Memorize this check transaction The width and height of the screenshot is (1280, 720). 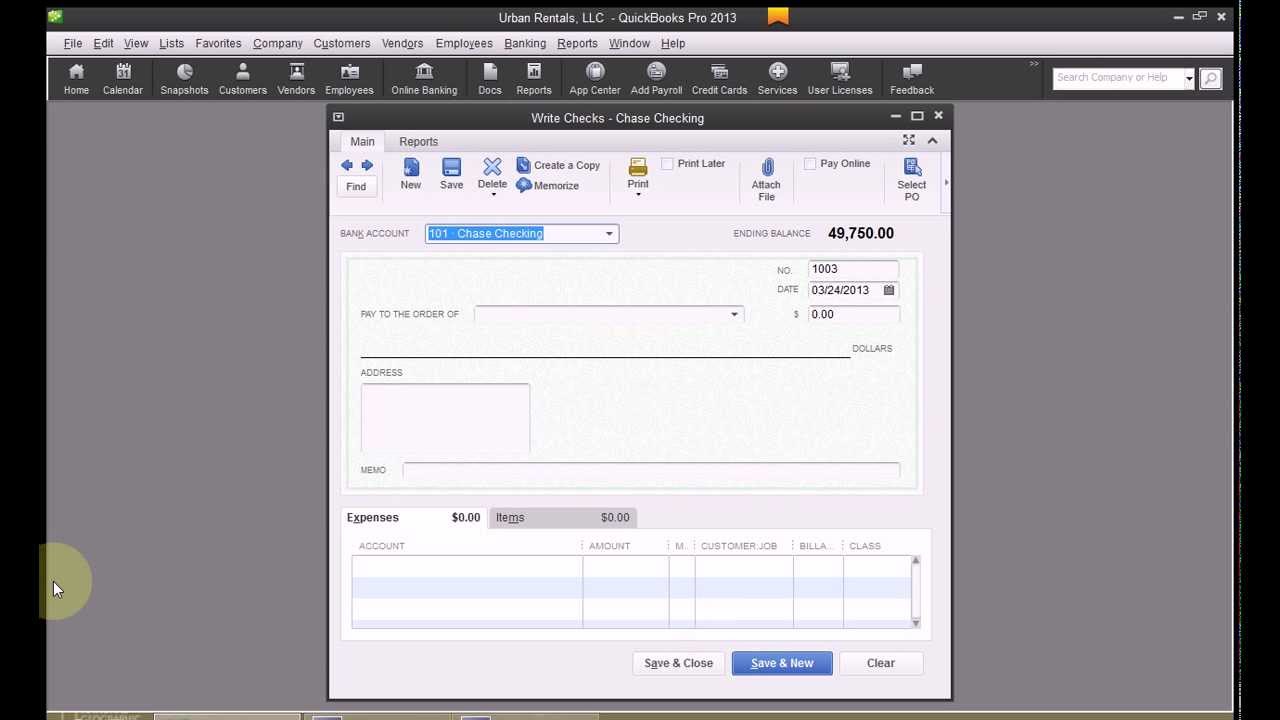pyautogui.click(x=548, y=185)
